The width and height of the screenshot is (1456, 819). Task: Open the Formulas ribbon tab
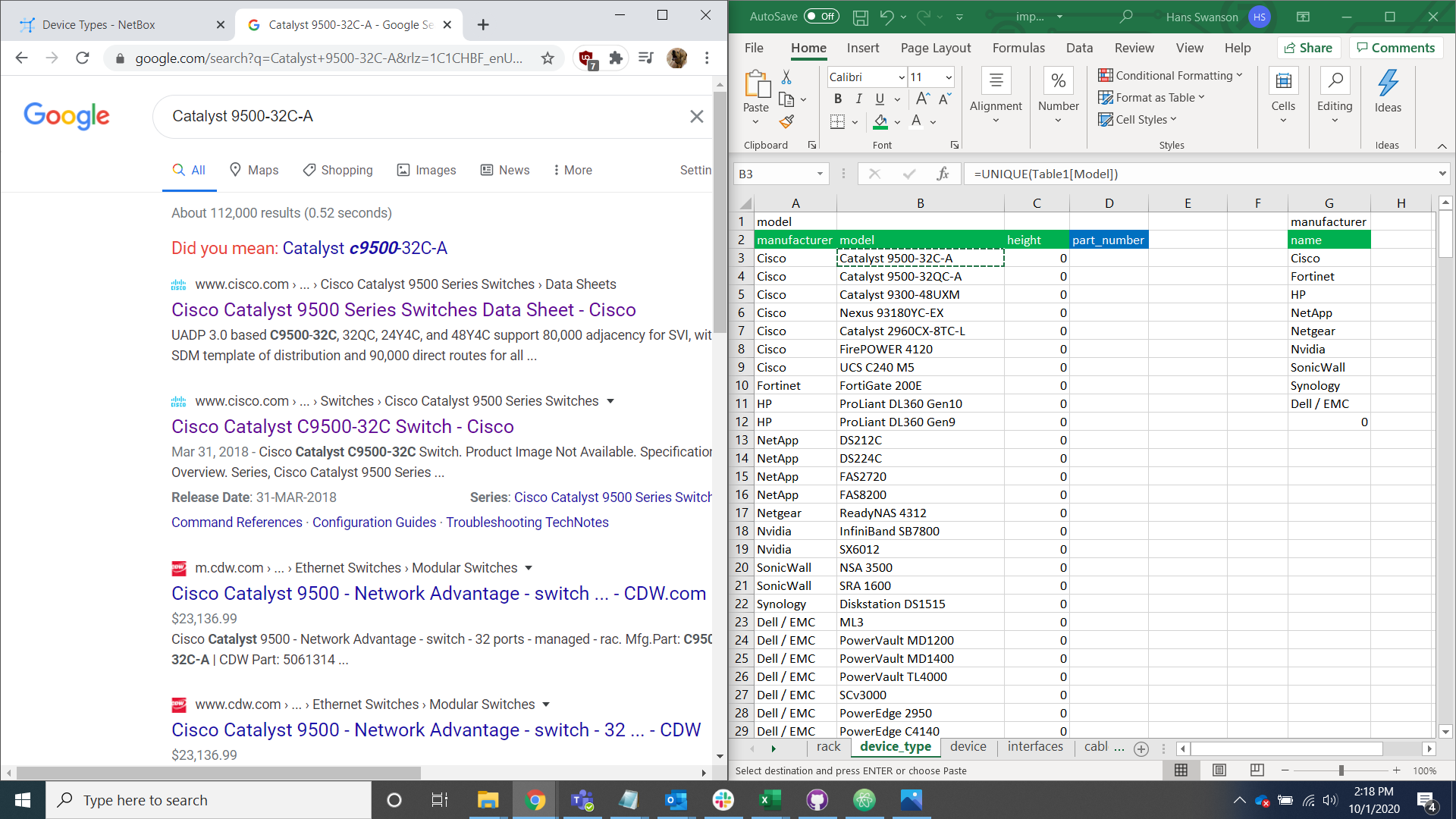[1018, 48]
